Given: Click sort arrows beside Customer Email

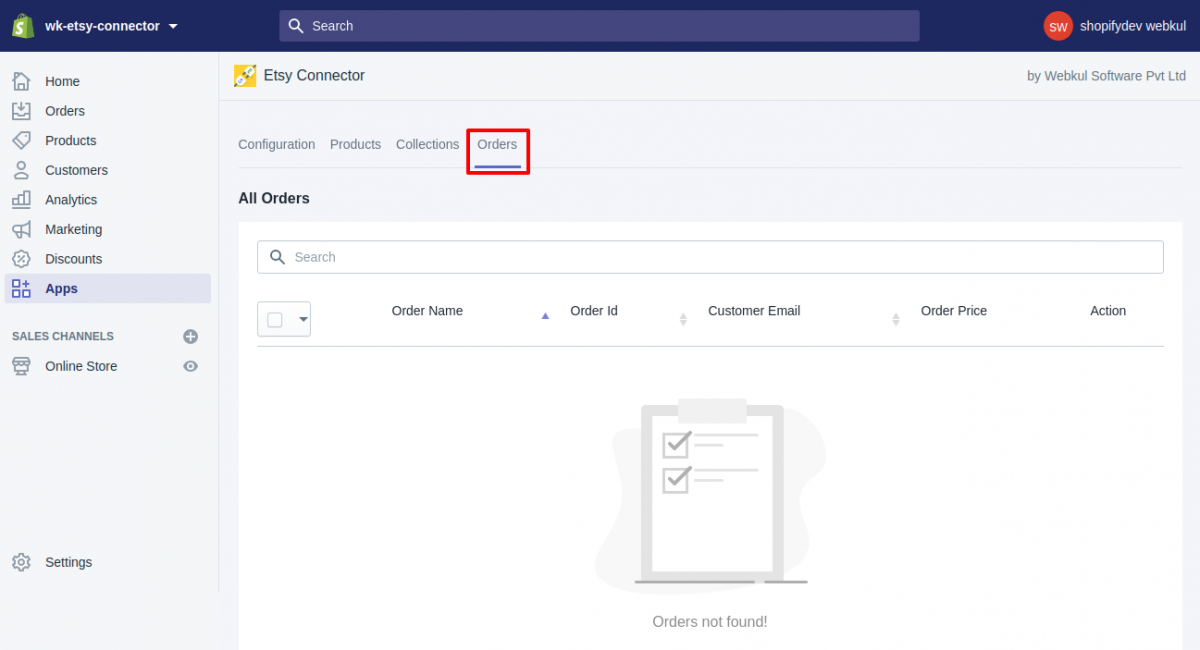Looking at the screenshot, I should point(895,319).
